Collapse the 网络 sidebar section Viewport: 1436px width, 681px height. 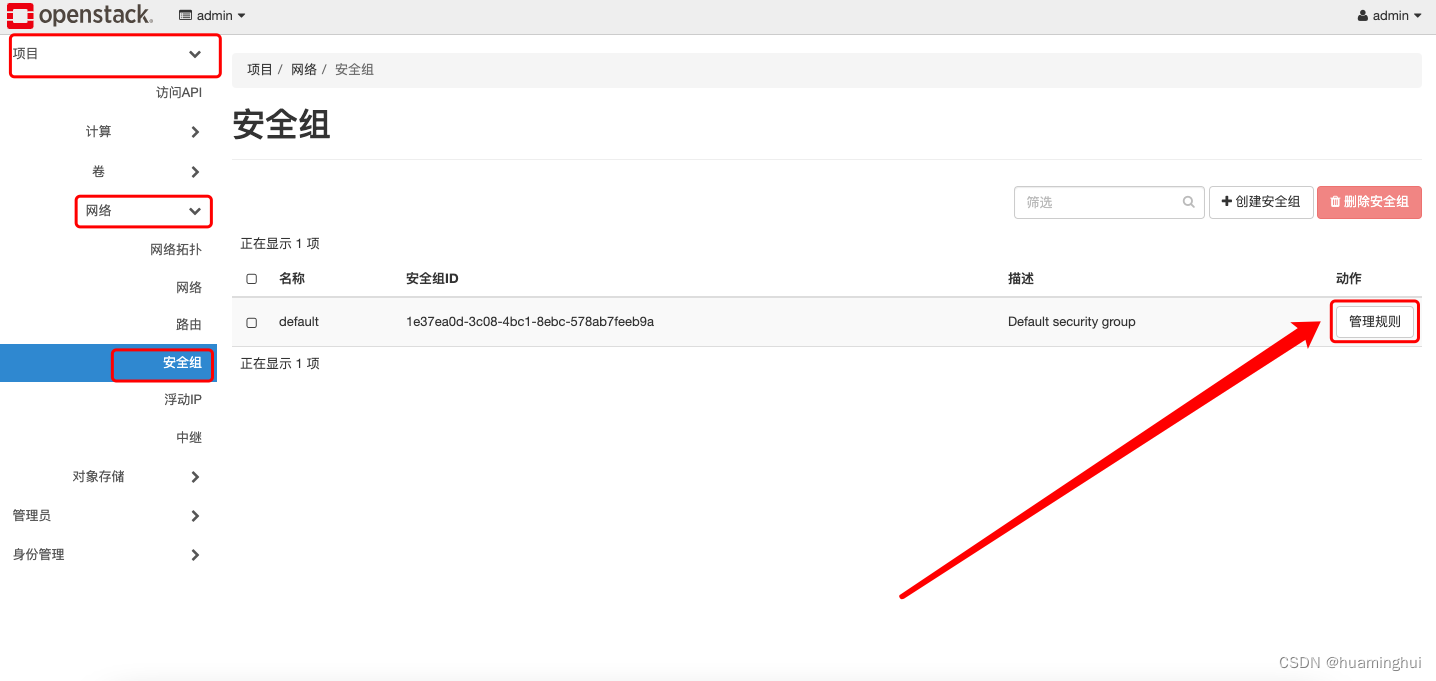pyautogui.click(x=143, y=211)
